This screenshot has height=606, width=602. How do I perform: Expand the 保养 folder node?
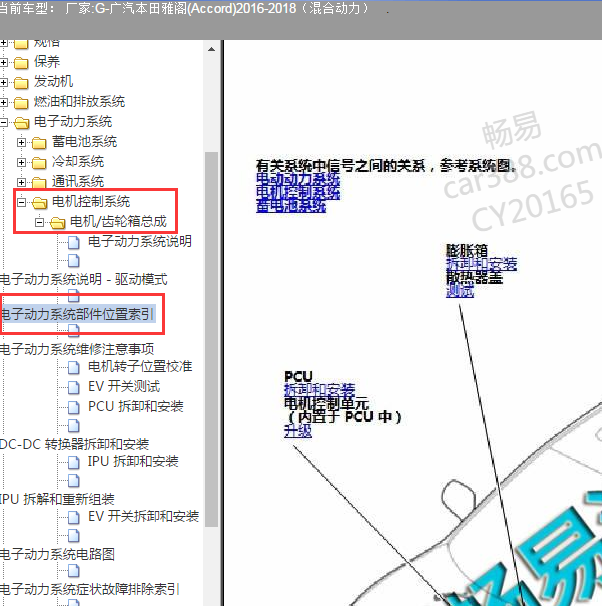tap(3, 62)
